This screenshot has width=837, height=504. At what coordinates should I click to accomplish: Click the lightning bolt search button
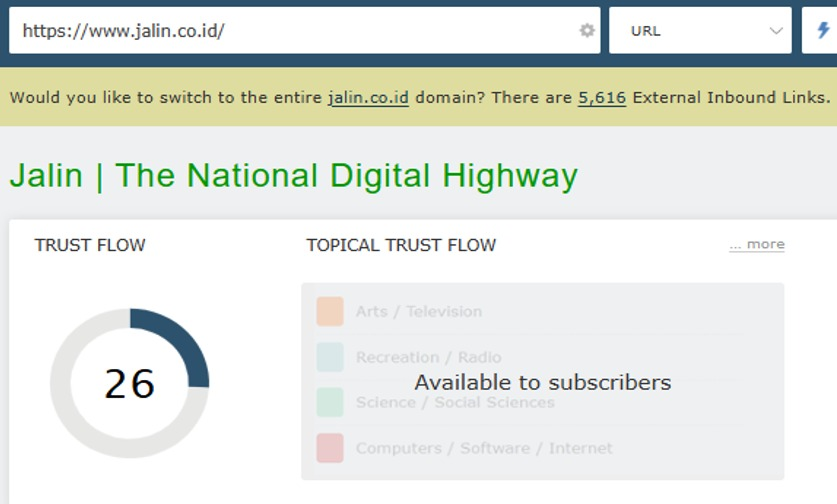coord(822,30)
